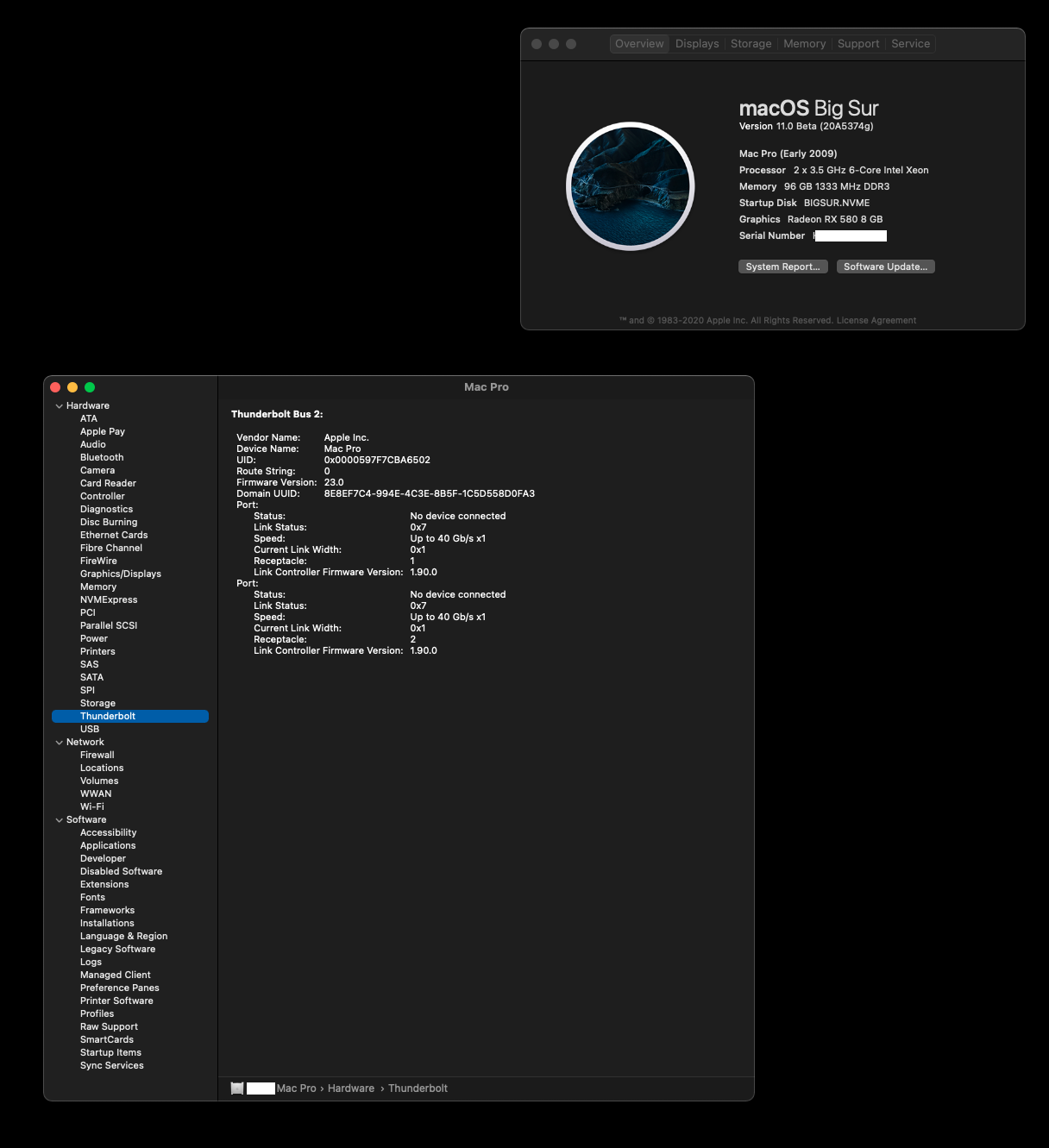
Task: Collapse the Software section chevron
Action: tap(59, 820)
